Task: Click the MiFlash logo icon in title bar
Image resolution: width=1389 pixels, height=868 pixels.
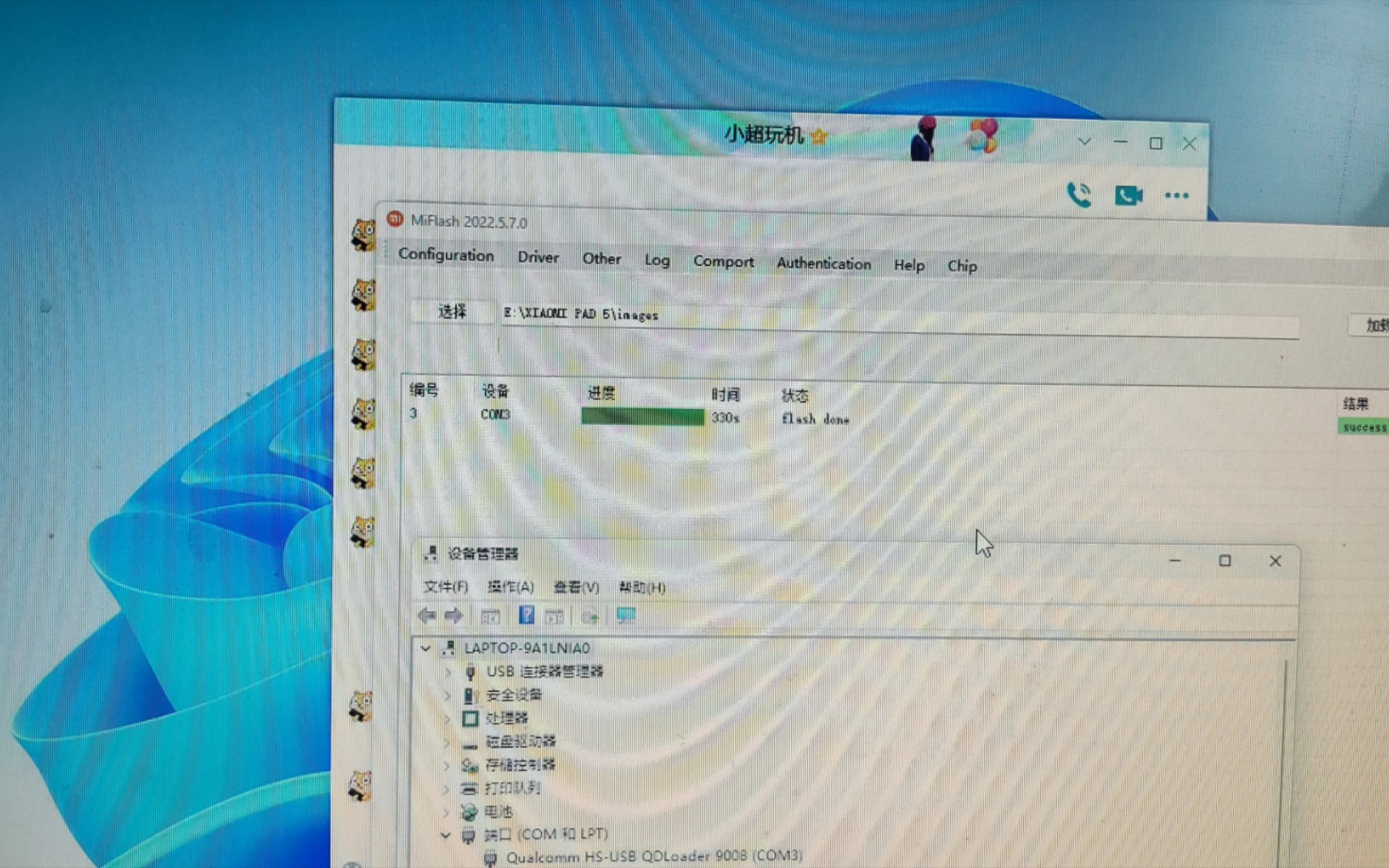Action: [395, 219]
